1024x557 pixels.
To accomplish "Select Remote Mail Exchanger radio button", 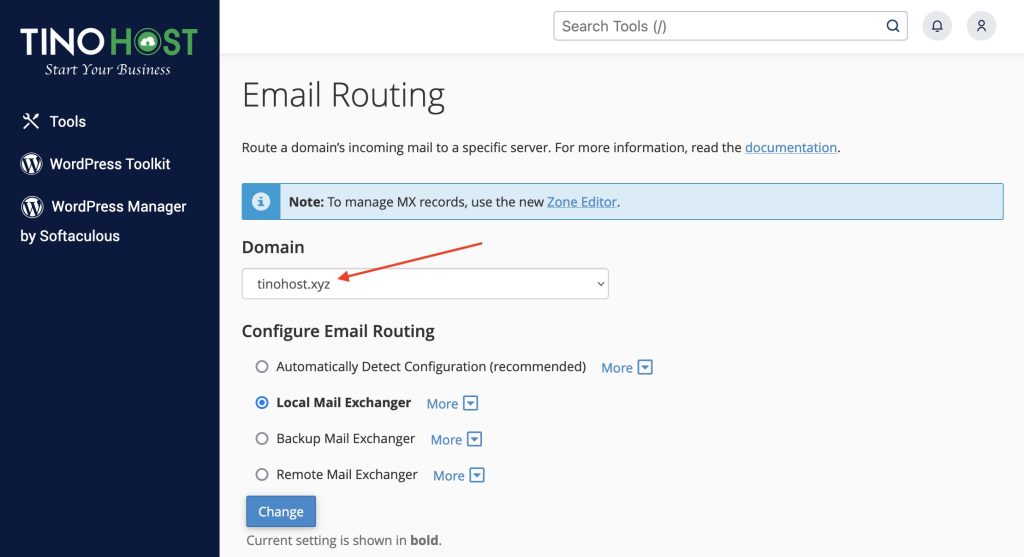I will [262, 474].
